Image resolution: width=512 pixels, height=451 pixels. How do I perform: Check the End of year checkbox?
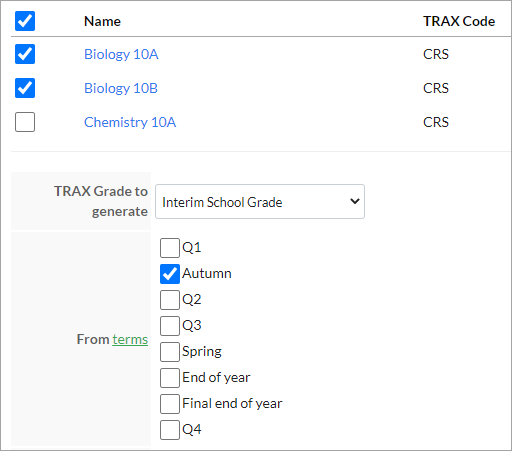(x=170, y=378)
